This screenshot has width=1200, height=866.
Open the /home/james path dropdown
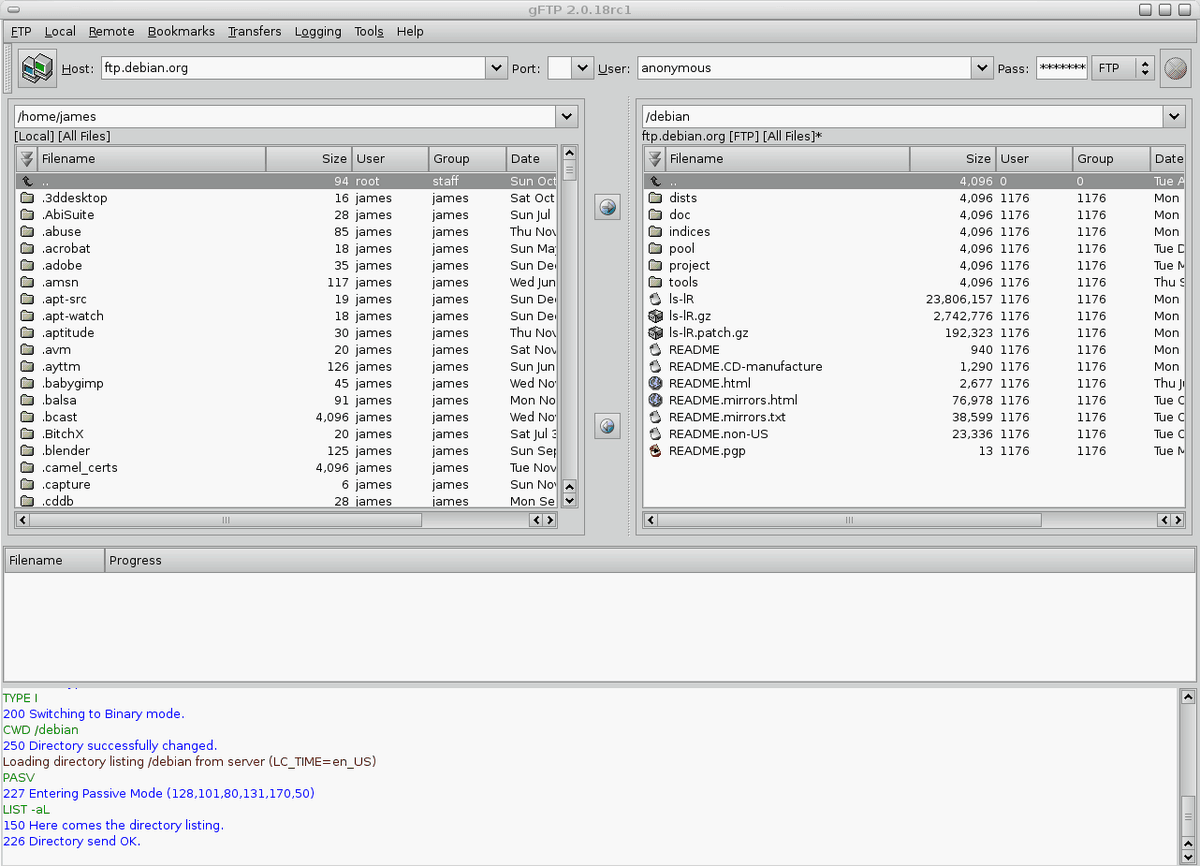567,116
